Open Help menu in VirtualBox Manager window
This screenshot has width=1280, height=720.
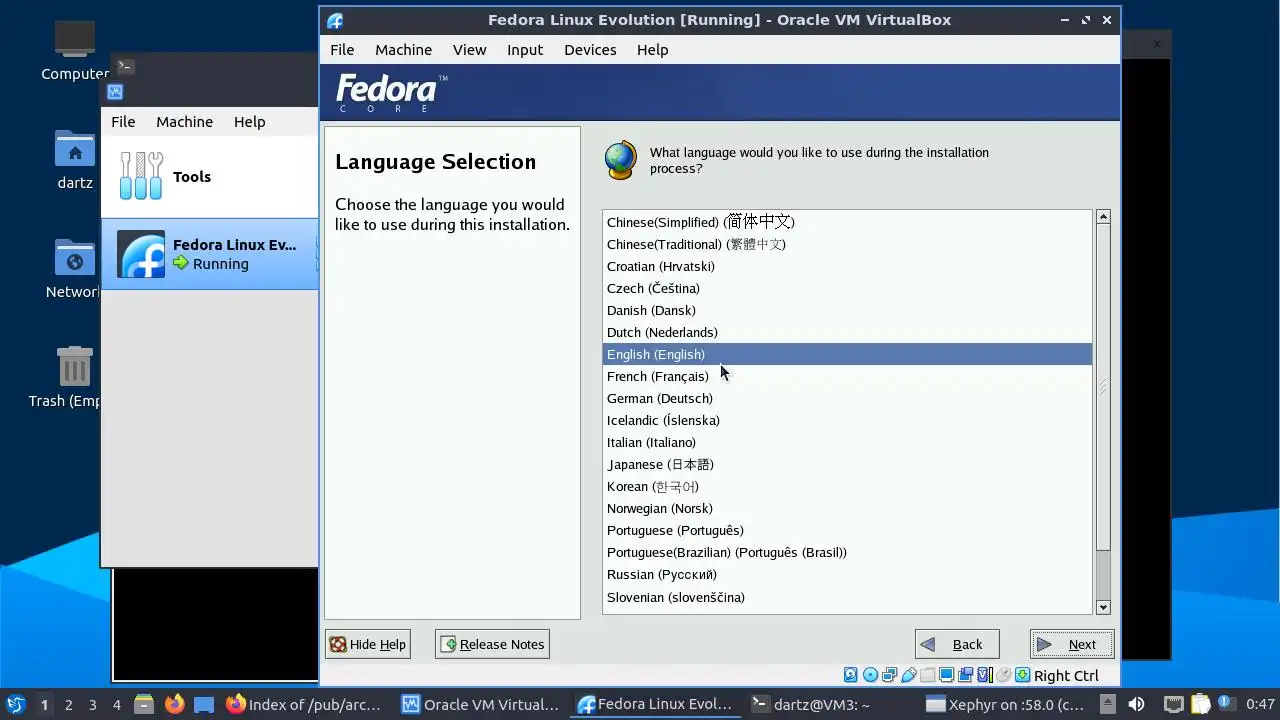point(249,121)
